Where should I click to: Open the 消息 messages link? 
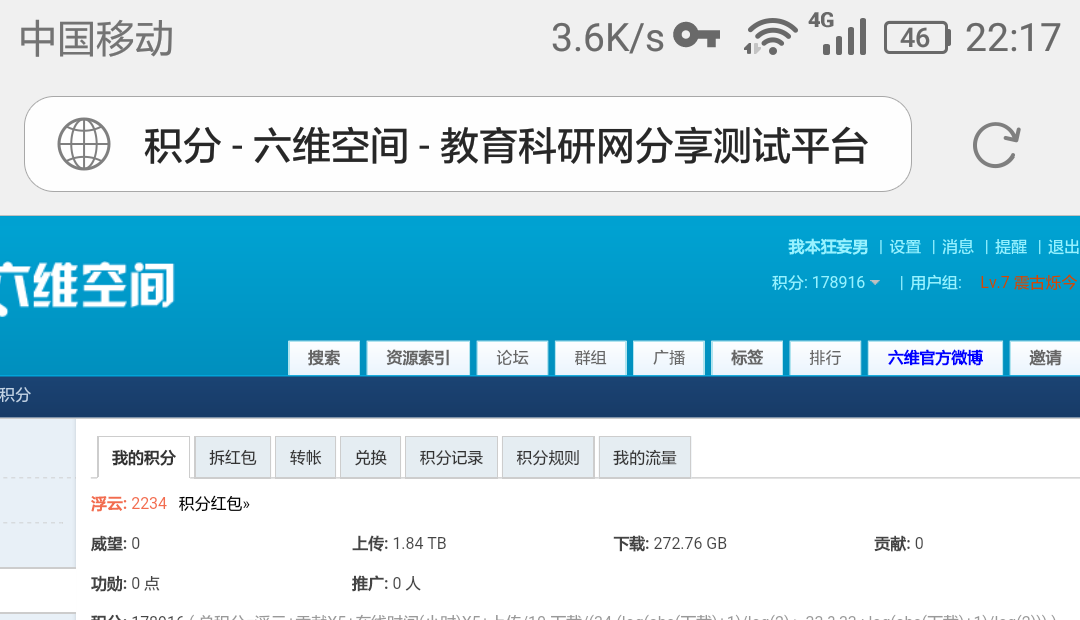point(957,247)
